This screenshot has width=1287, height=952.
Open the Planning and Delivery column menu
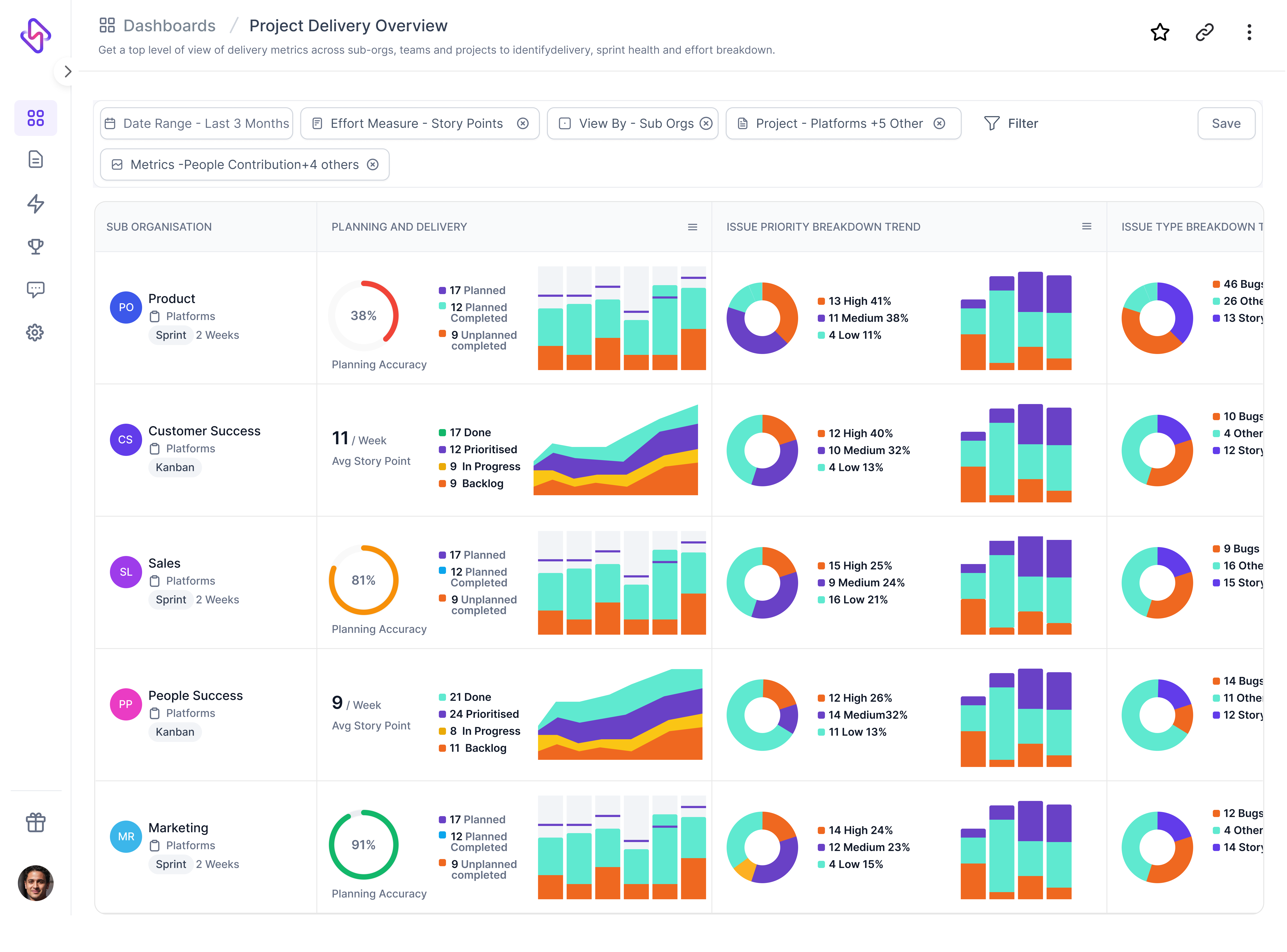pos(692,227)
